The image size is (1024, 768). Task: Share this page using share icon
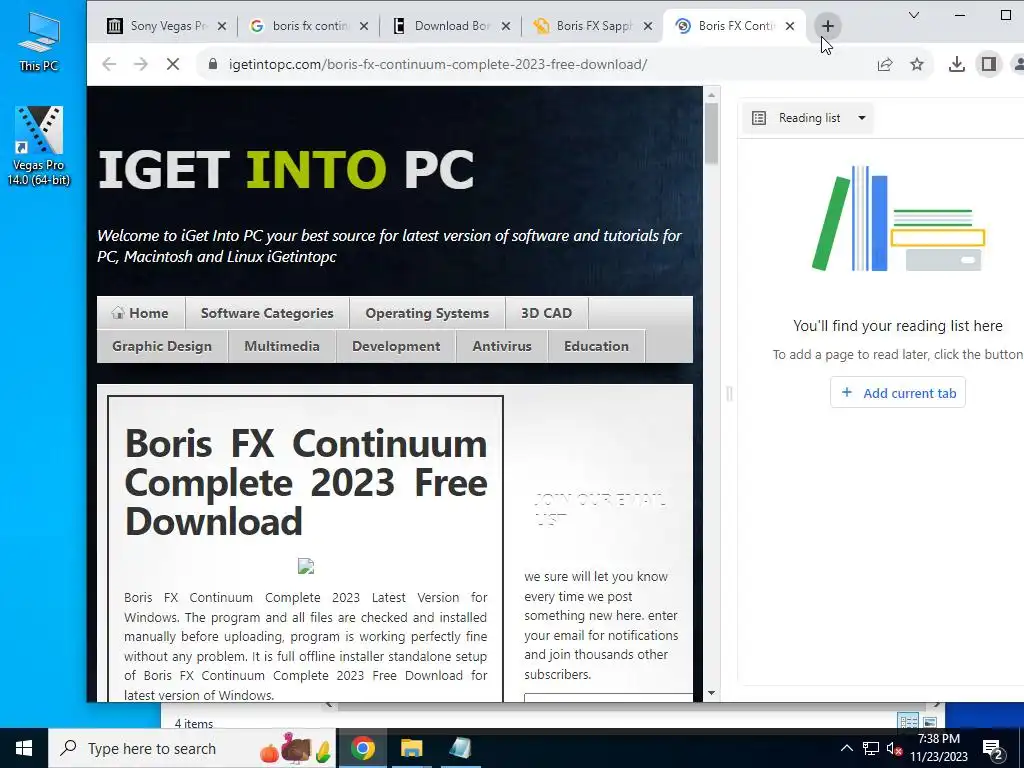(885, 64)
